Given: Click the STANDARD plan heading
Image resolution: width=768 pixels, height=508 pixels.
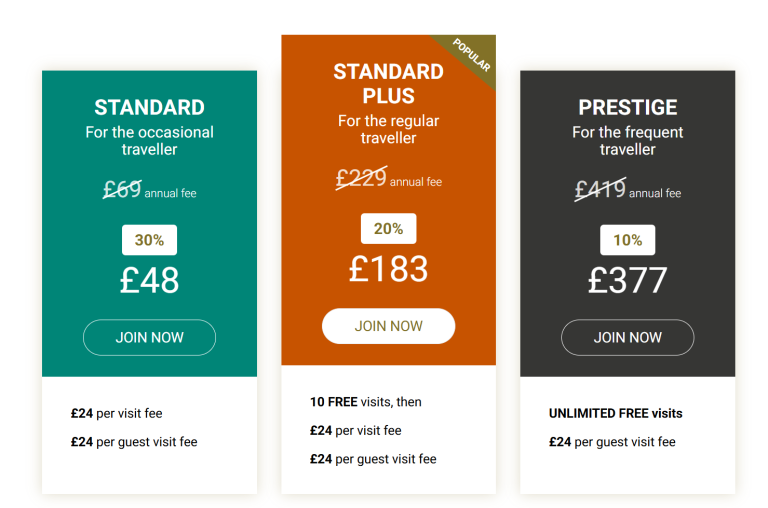Looking at the screenshot, I should click(149, 108).
